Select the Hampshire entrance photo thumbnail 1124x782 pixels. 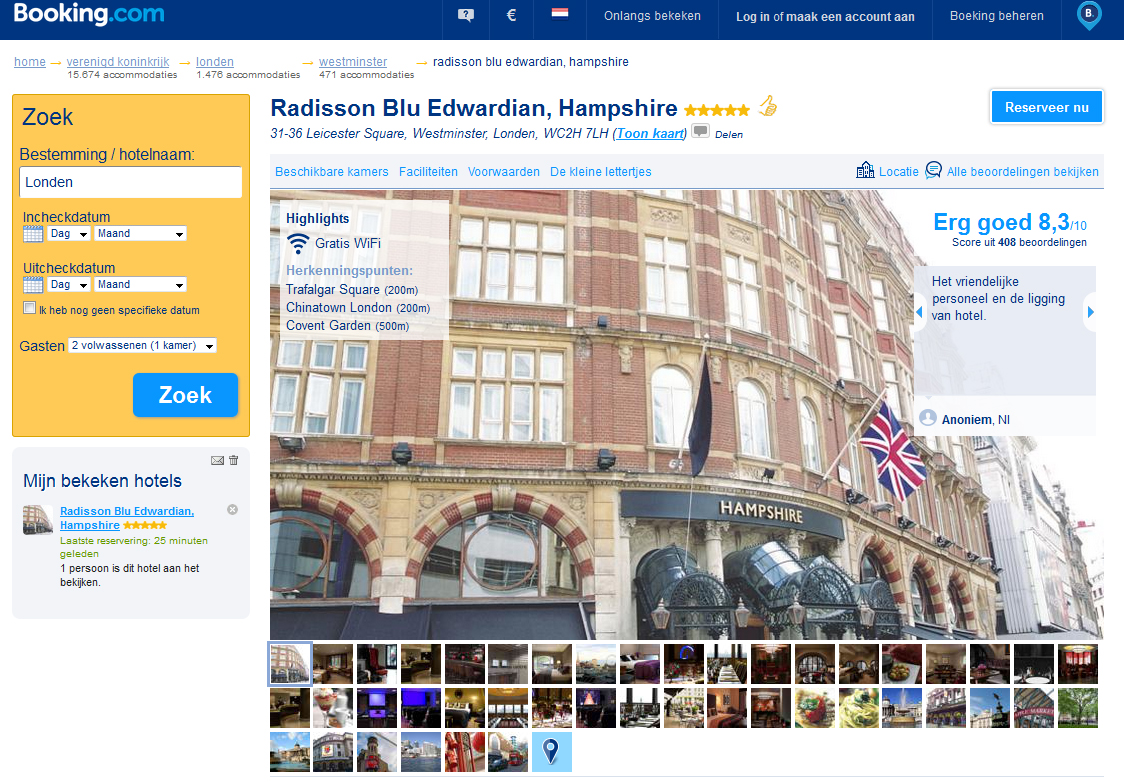tap(289, 663)
